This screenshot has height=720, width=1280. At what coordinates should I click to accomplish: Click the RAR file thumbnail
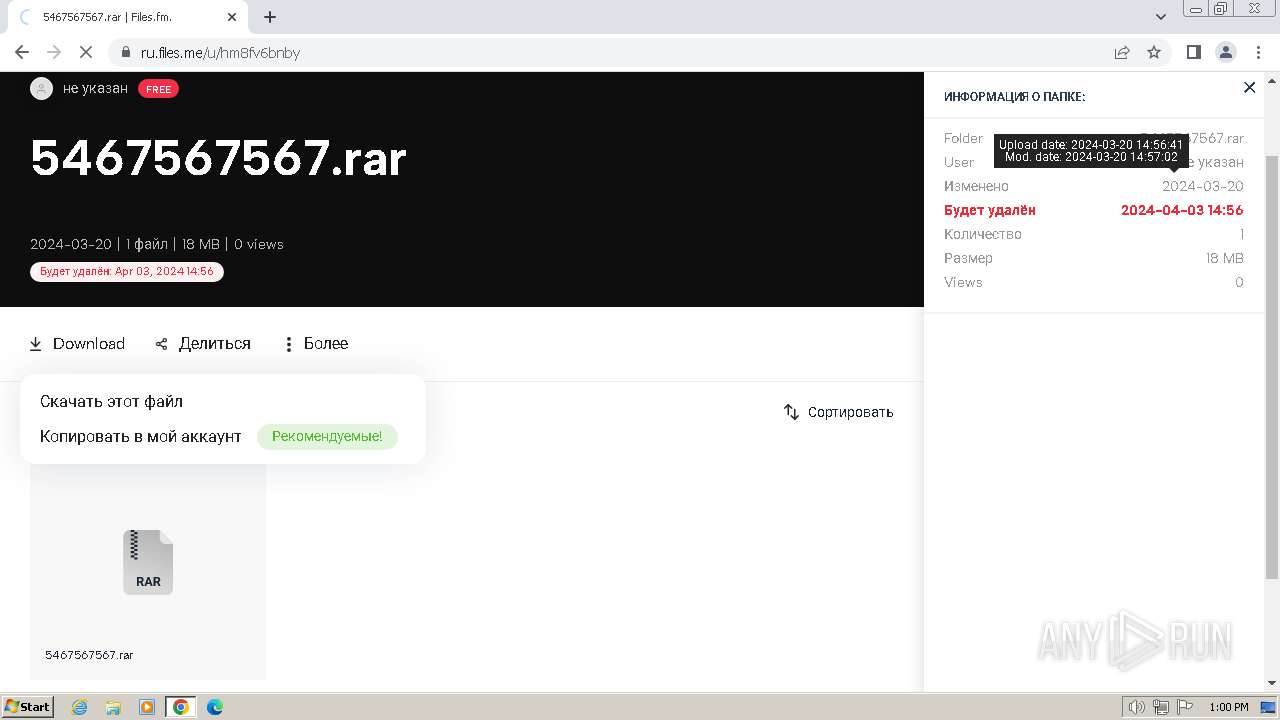(x=148, y=562)
